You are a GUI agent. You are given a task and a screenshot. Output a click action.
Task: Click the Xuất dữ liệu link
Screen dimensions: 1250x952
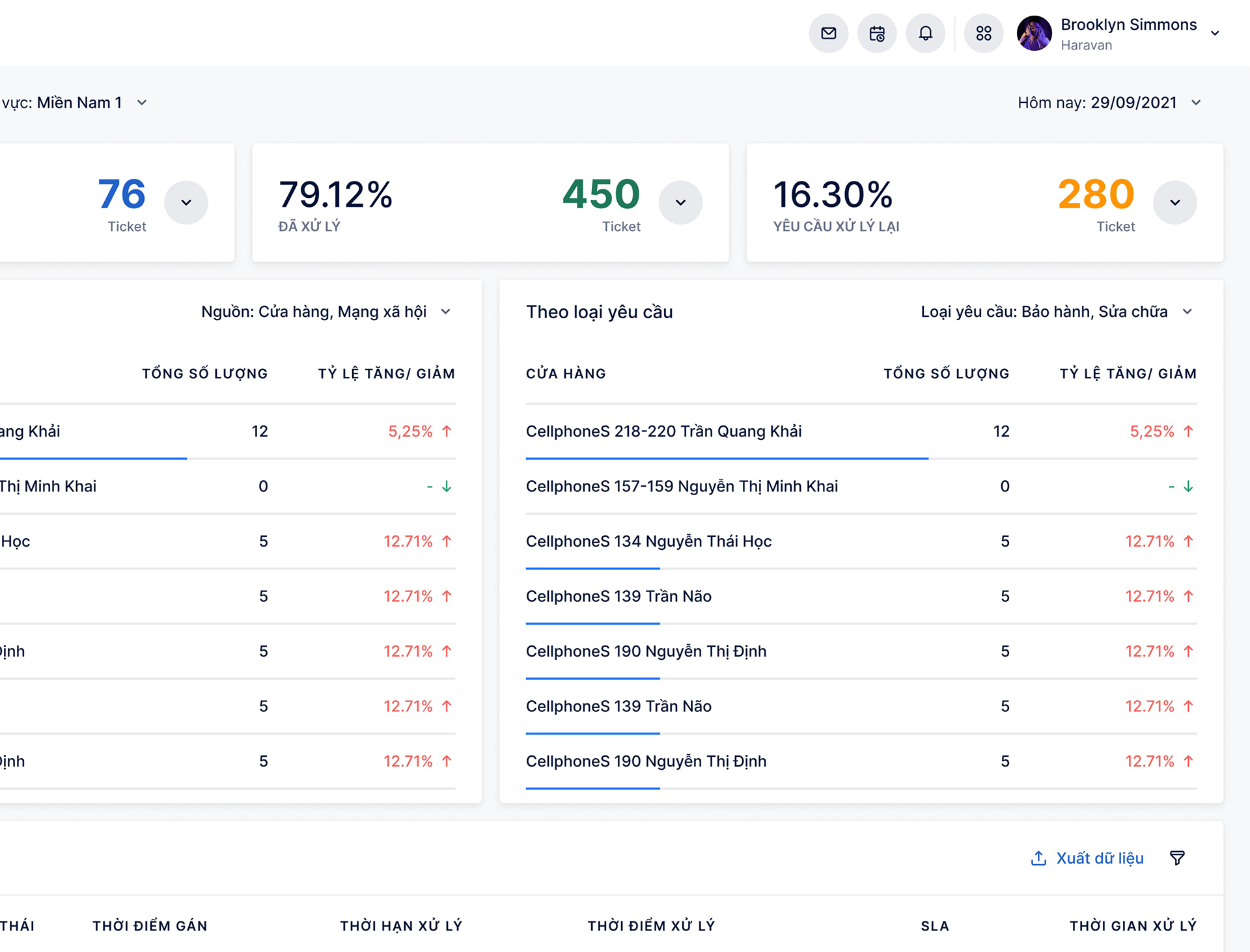1100,858
